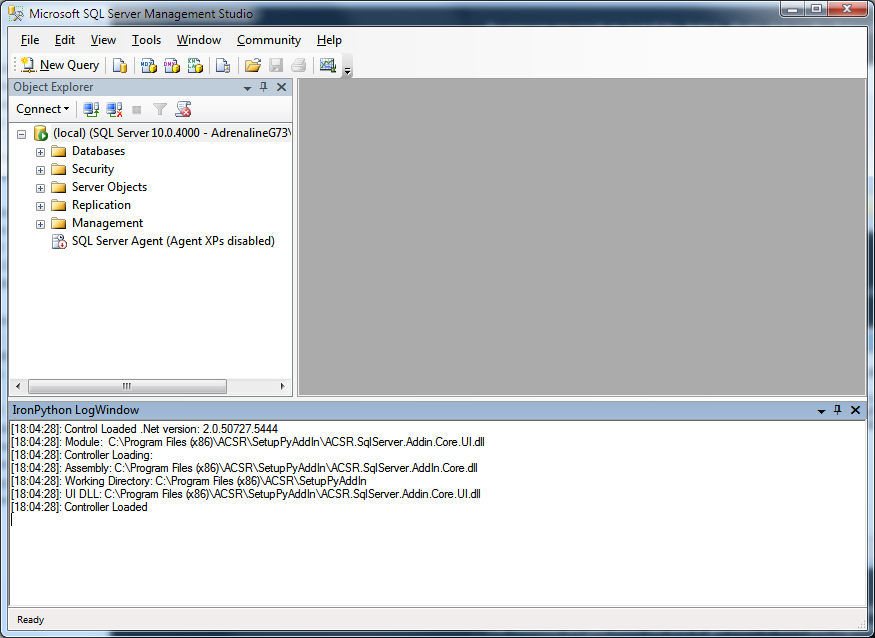Screen dimensions: 875x638
Task: Click the Disconnect icon in Object Explorer
Action: pyautogui.click(x=114, y=109)
